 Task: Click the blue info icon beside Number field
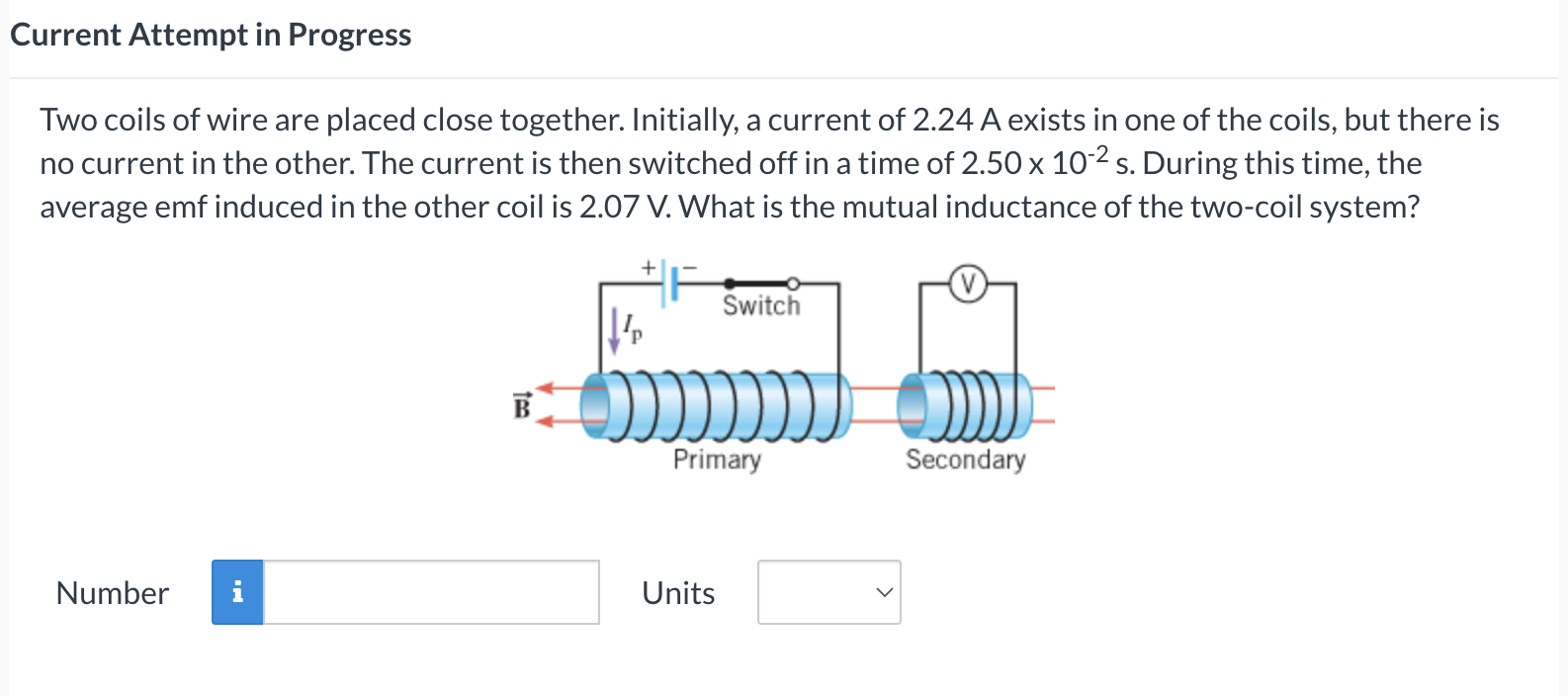point(236,592)
